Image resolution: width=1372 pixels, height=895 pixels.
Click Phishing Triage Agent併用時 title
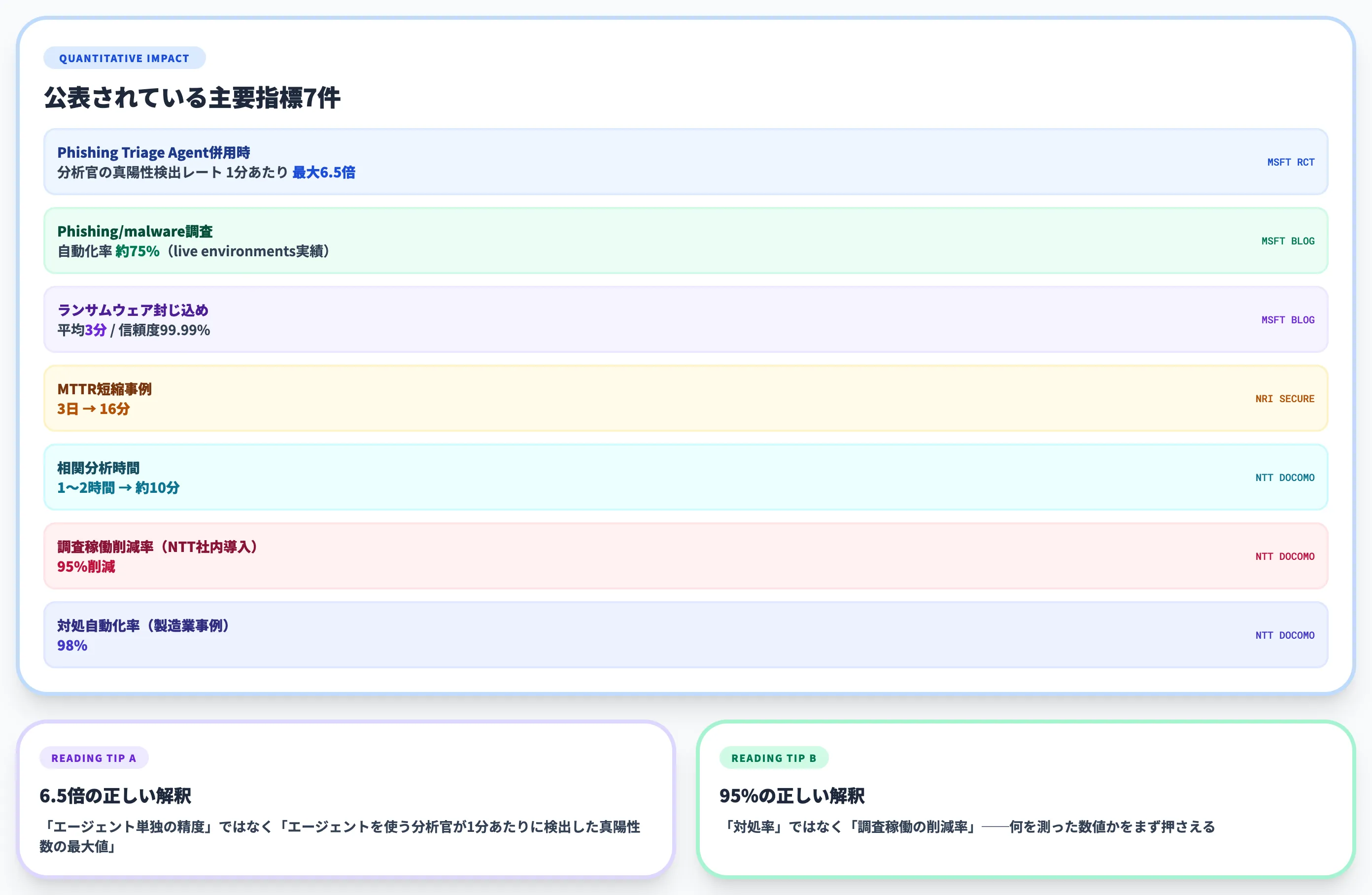(153, 152)
